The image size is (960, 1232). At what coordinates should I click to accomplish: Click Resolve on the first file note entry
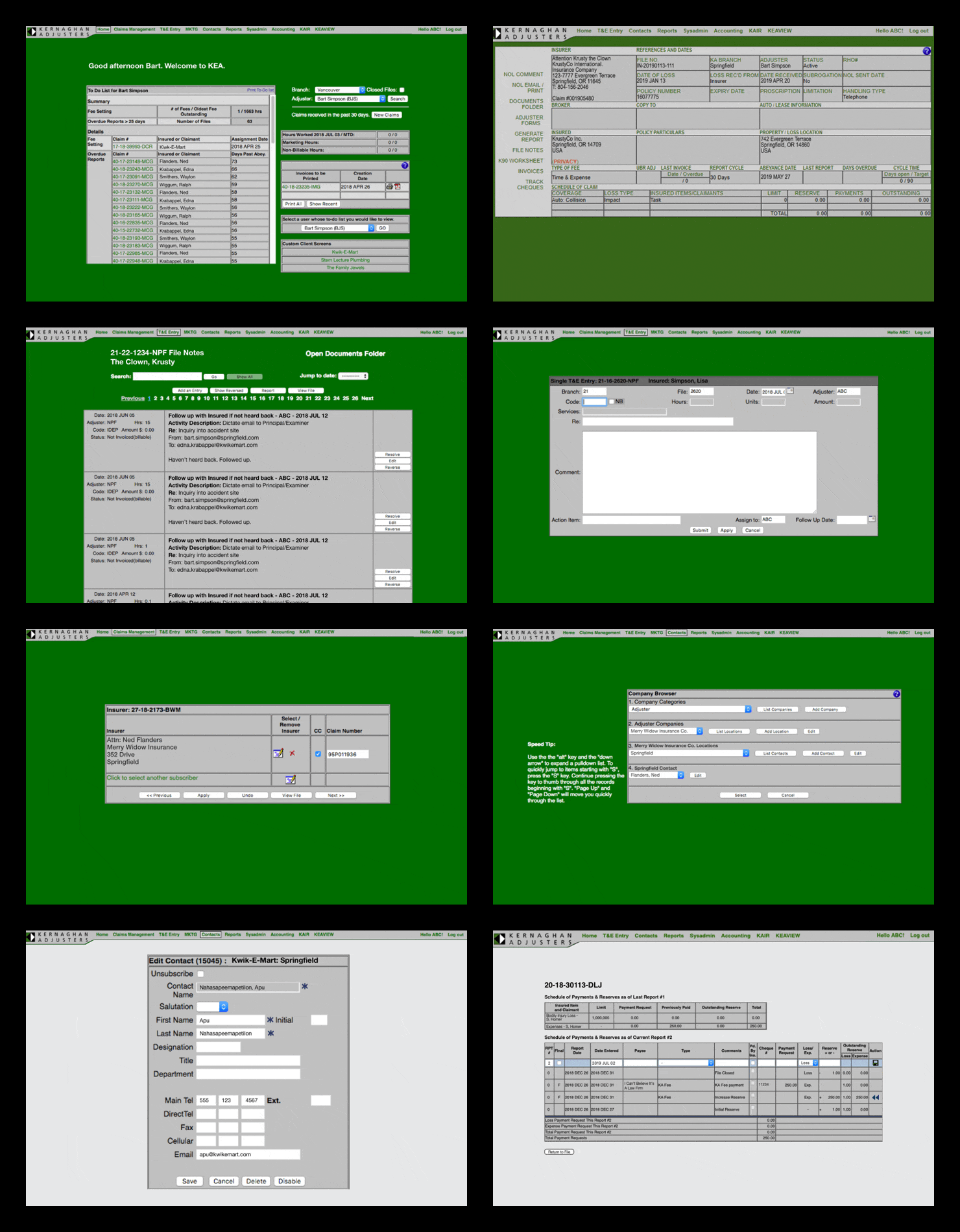pyautogui.click(x=392, y=455)
